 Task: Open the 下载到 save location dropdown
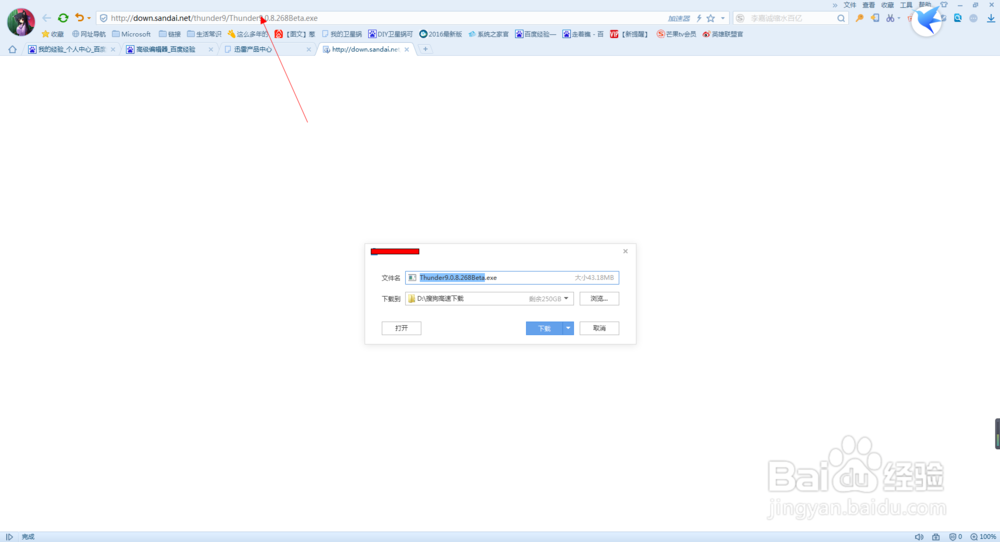tap(566, 298)
